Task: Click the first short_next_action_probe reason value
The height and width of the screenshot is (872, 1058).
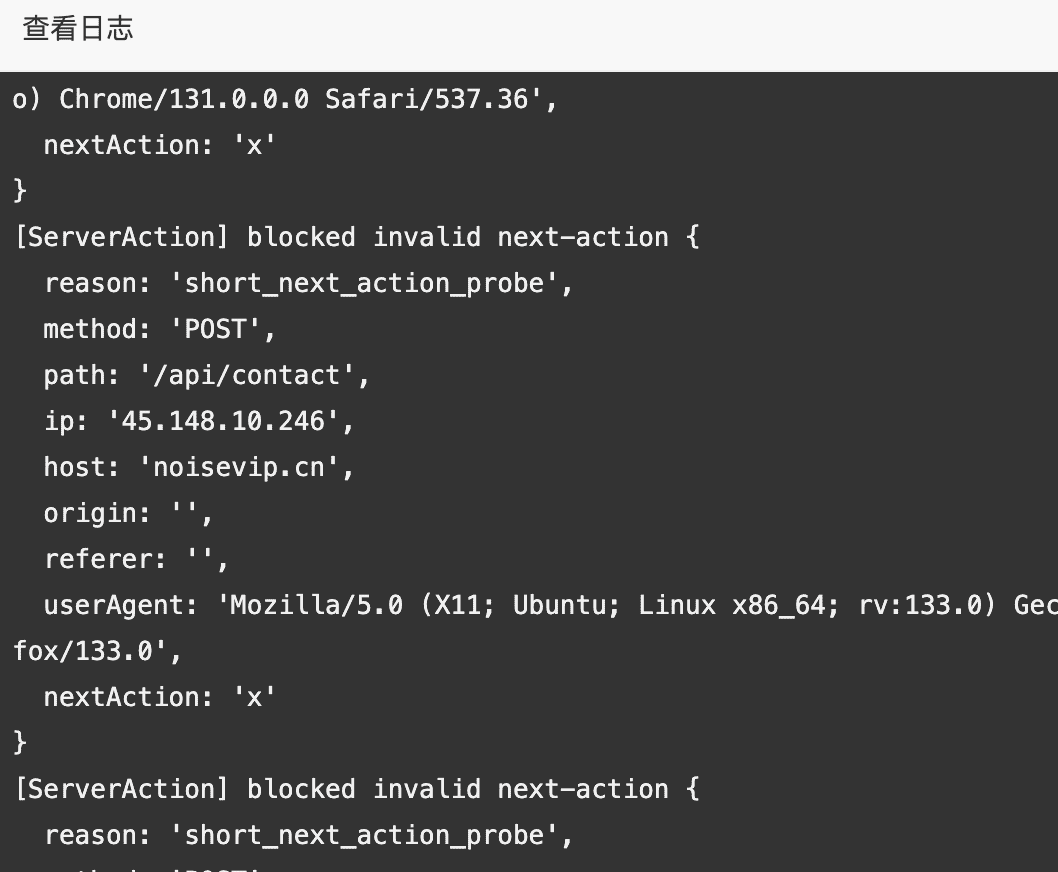Action: click(x=364, y=283)
